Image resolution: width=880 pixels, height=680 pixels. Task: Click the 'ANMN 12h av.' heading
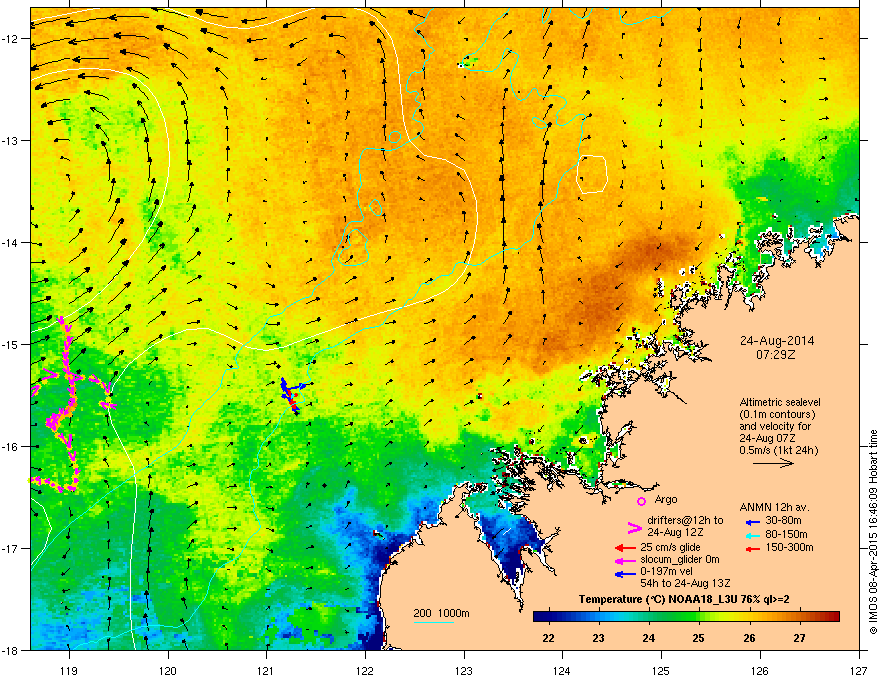click(774, 508)
